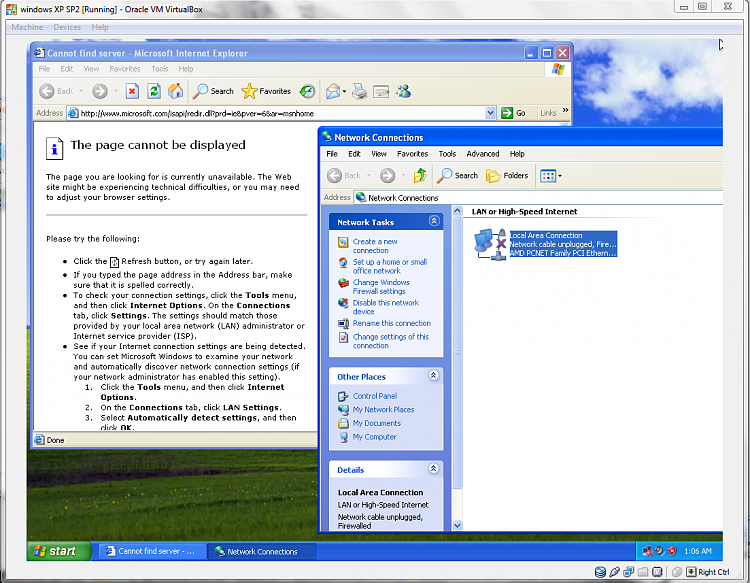Screen dimensions: 750x583
Task: Click the Forward button in Network Connections
Action: pyautogui.click(x=387, y=176)
